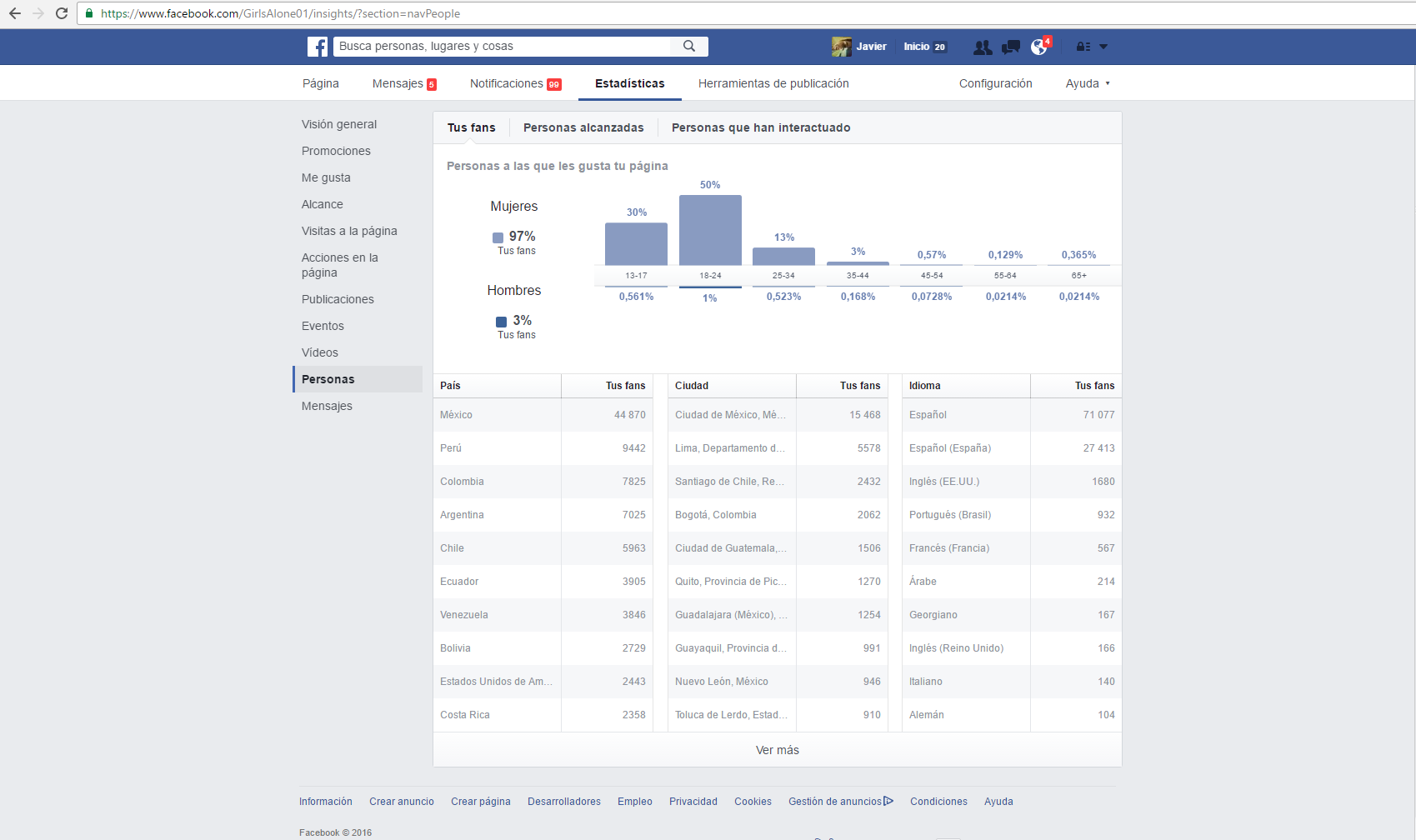The width and height of the screenshot is (1416, 840).
Task: Select Alcance in sidebar
Action: (x=323, y=204)
